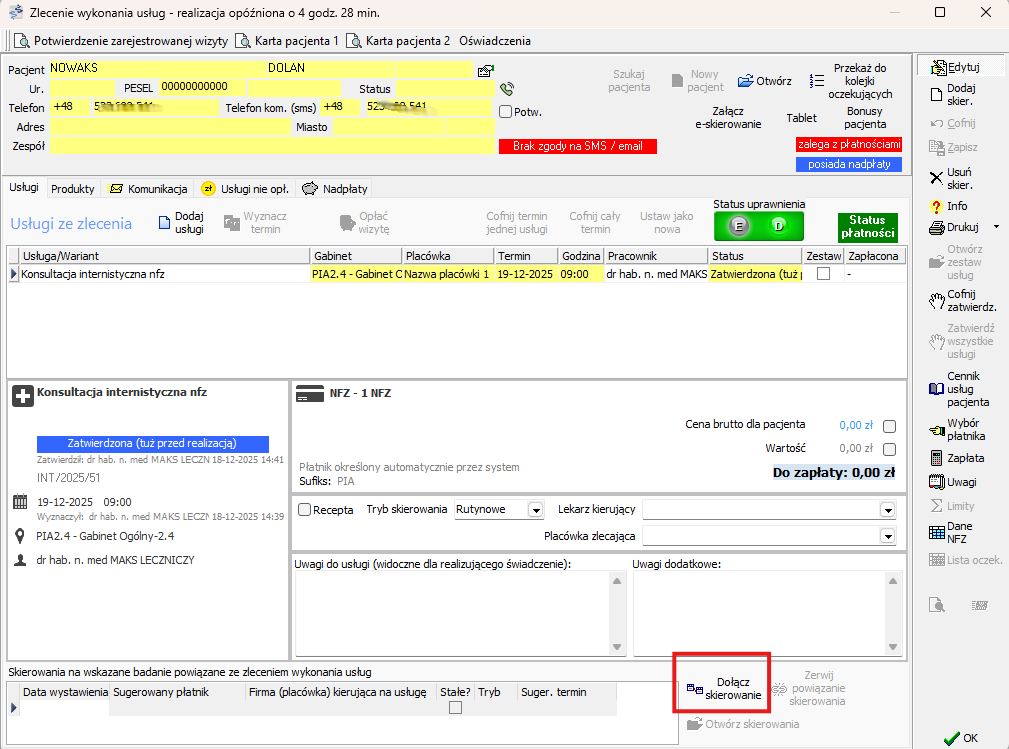Open Info help in right sidebar
1009x749 pixels.
click(x=937, y=206)
